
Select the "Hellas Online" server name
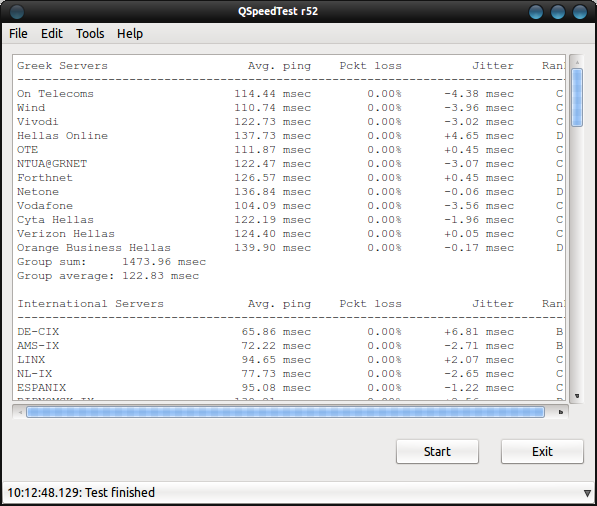point(62,136)
